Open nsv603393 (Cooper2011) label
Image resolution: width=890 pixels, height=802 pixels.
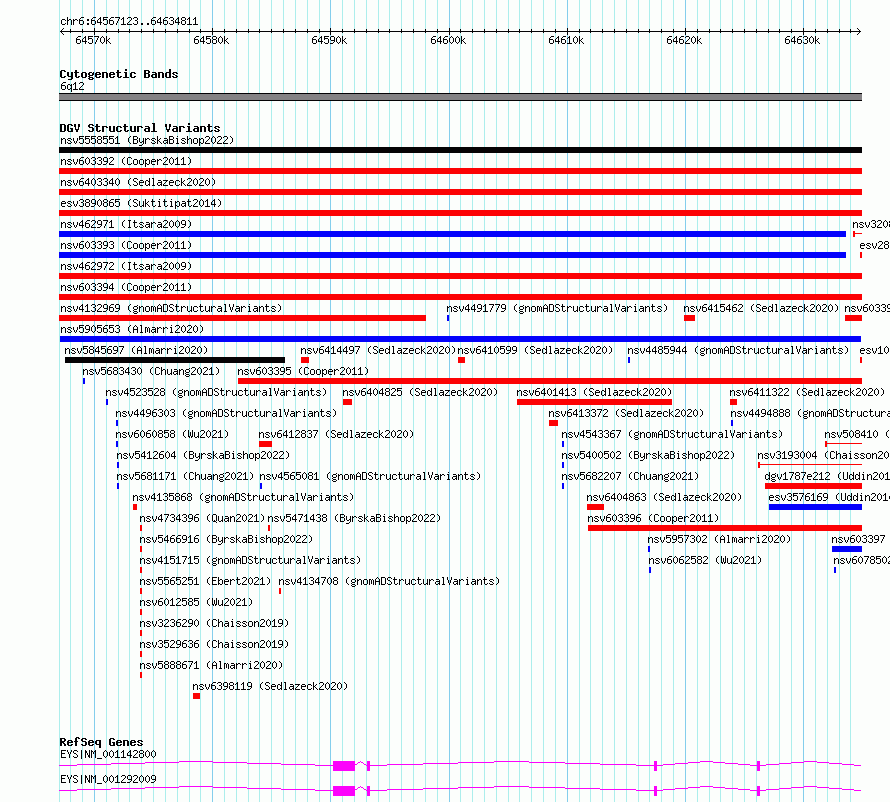coord(126,245)
